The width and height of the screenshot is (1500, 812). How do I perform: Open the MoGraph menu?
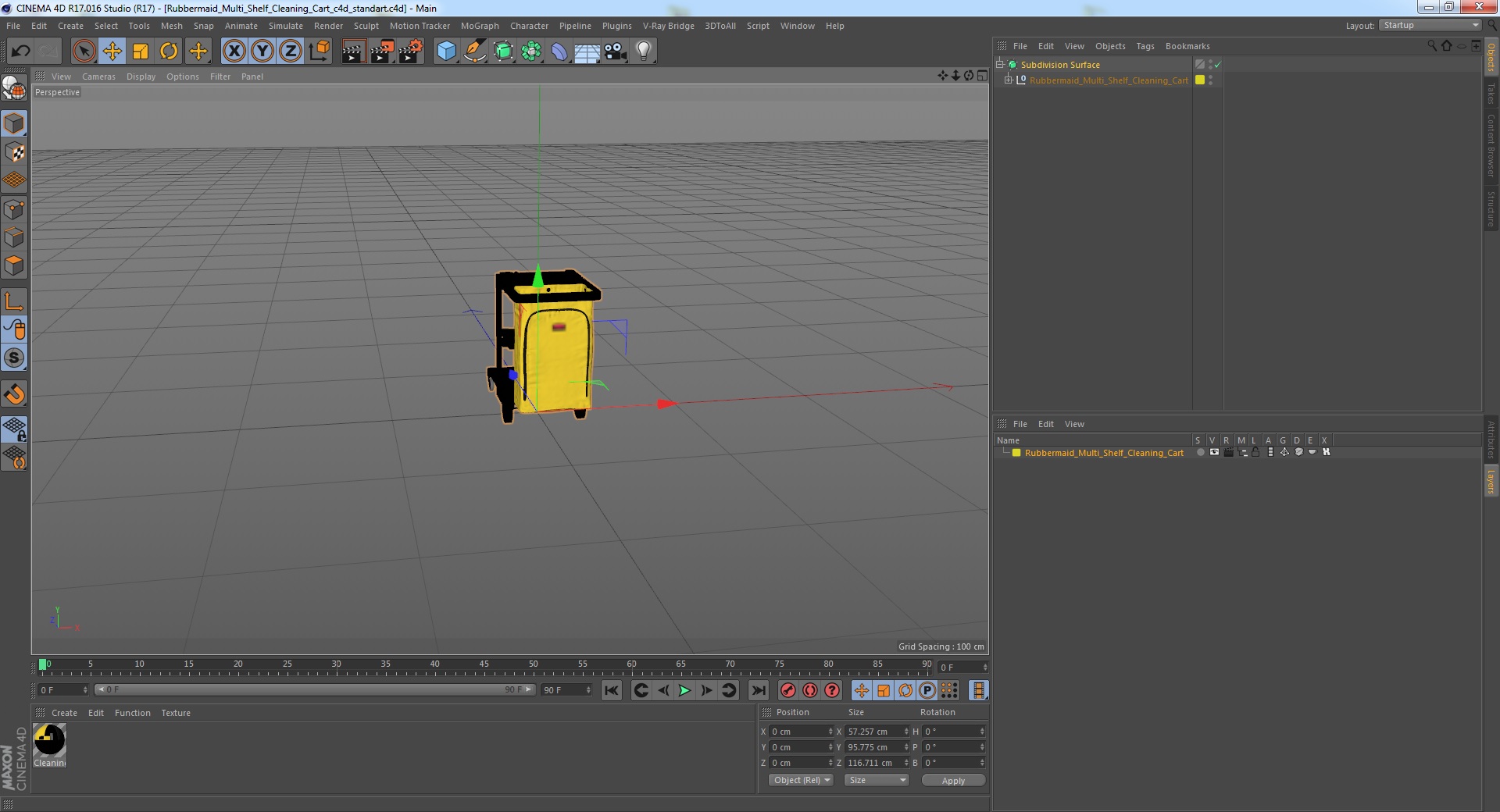point(480,26)
